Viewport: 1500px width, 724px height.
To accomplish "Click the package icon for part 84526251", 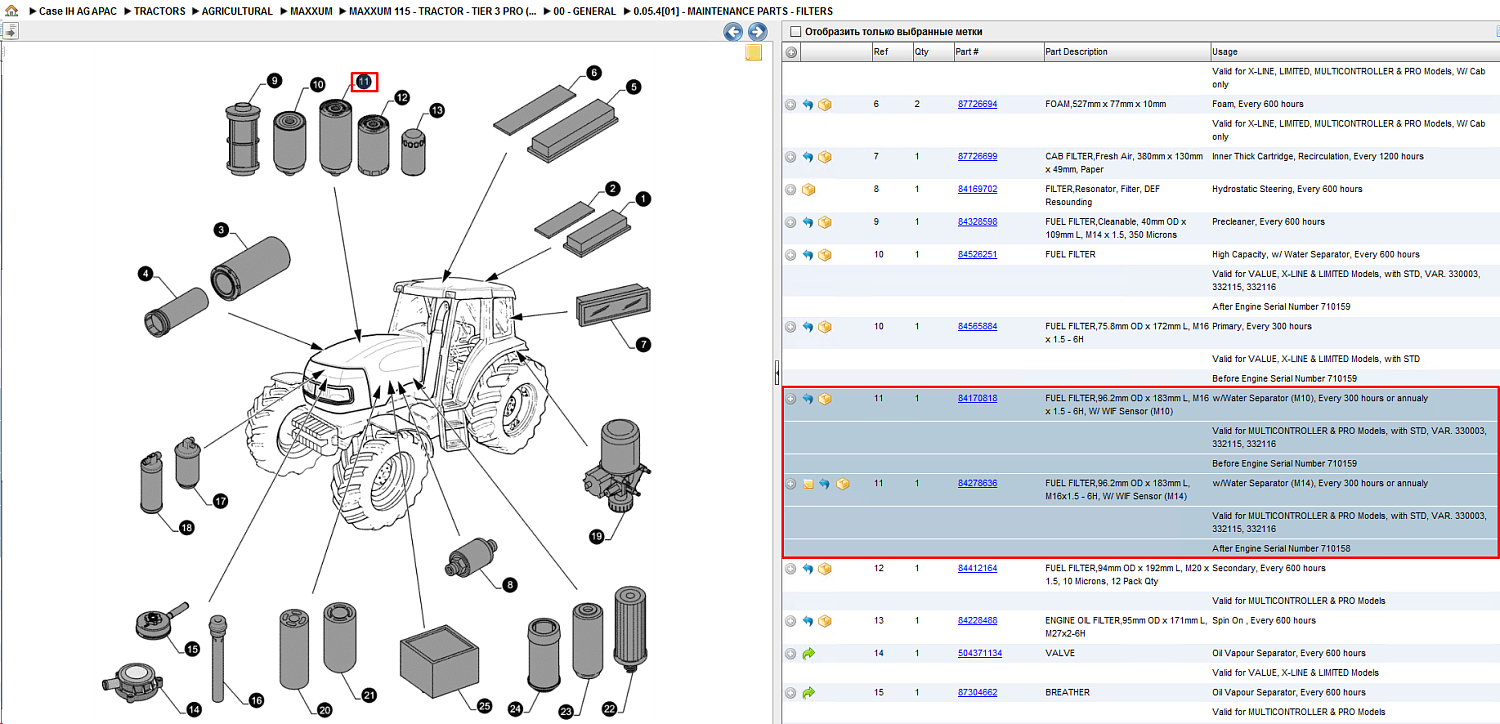I will click(x=825, y=255).
